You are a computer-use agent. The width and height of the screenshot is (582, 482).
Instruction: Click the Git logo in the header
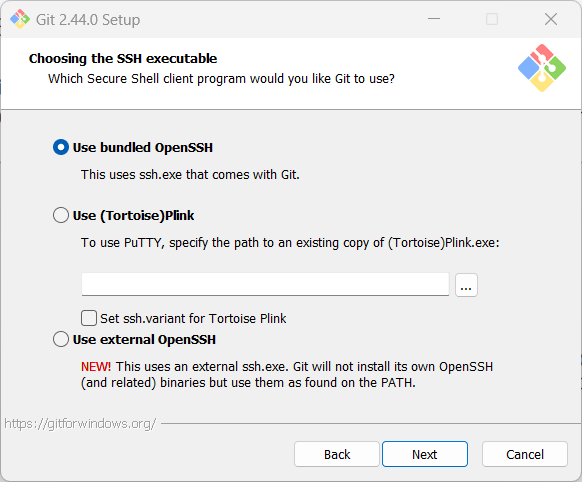542,68
